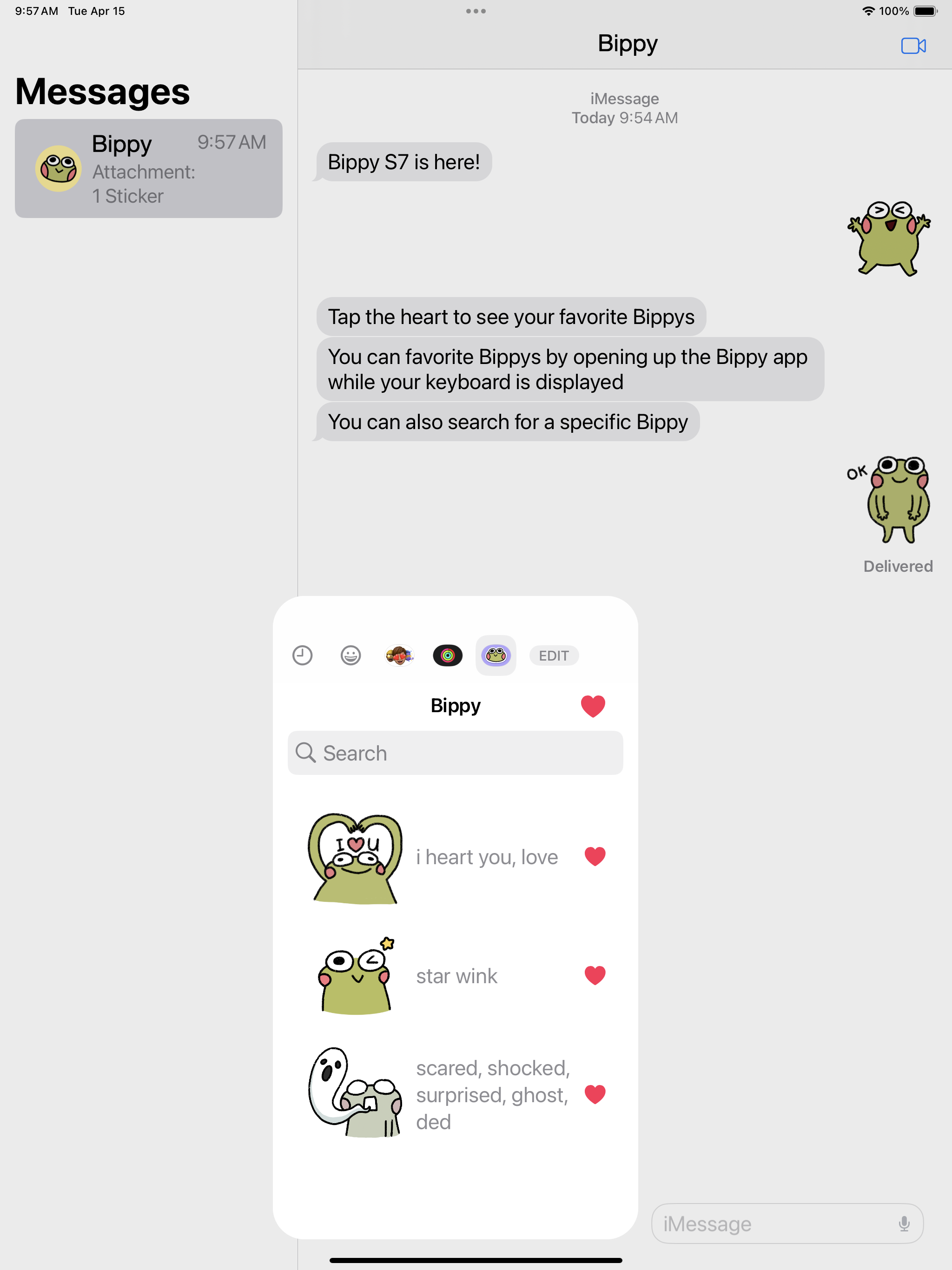The width and height of the screenshot is (952, 1270).
Task: Tap the sent OK frog sticker
Action: point(888,500)
